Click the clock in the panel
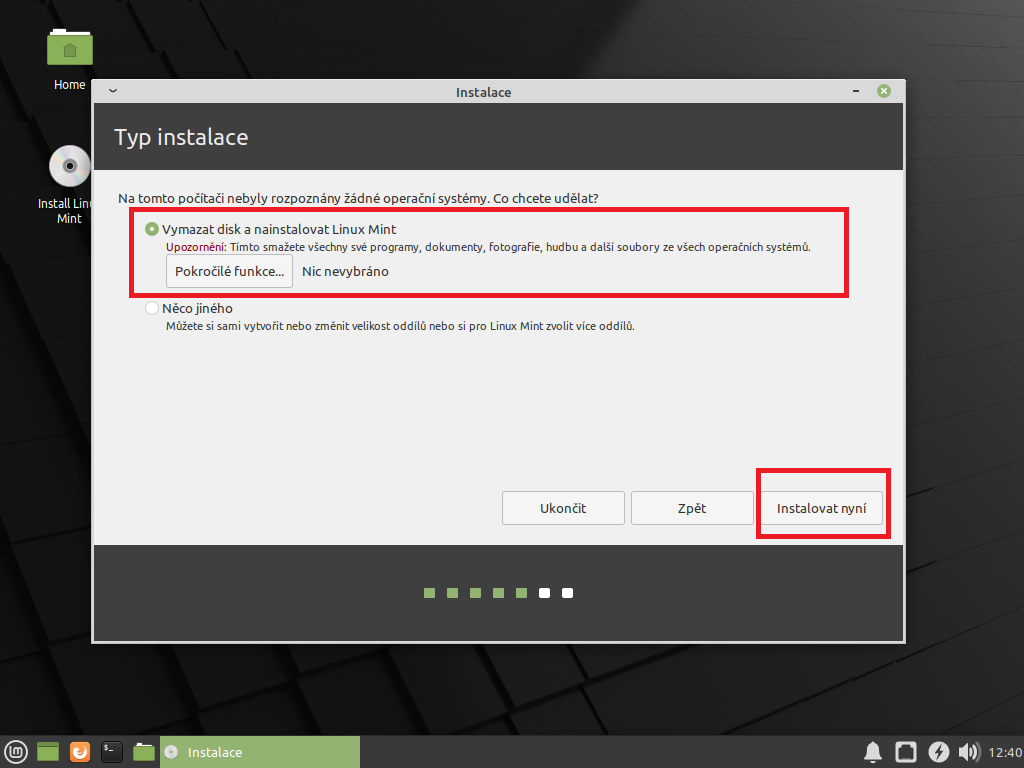 click(1004, 752)
